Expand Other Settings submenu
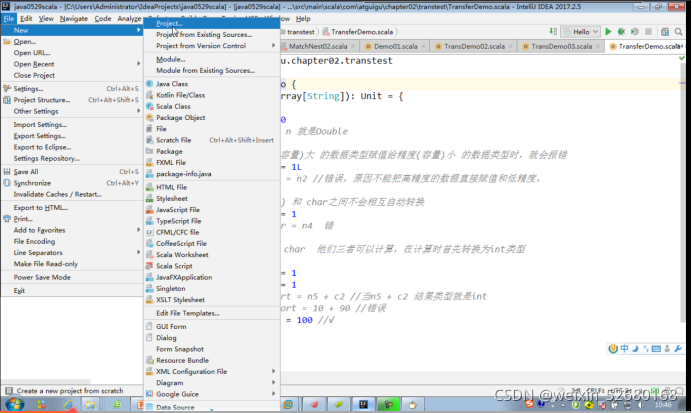The width and height of the screenshot is (692, 413). coord(72,111)
